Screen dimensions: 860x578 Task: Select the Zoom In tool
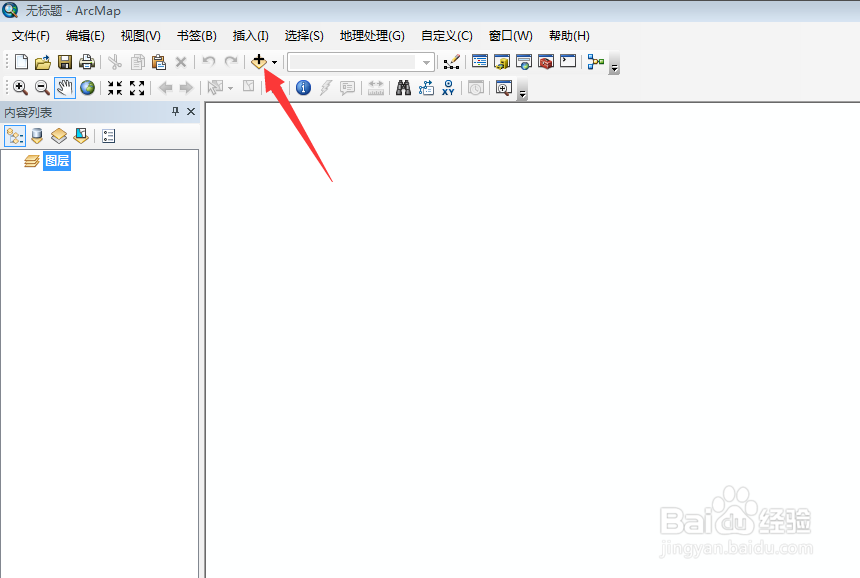tap(20, 88)
